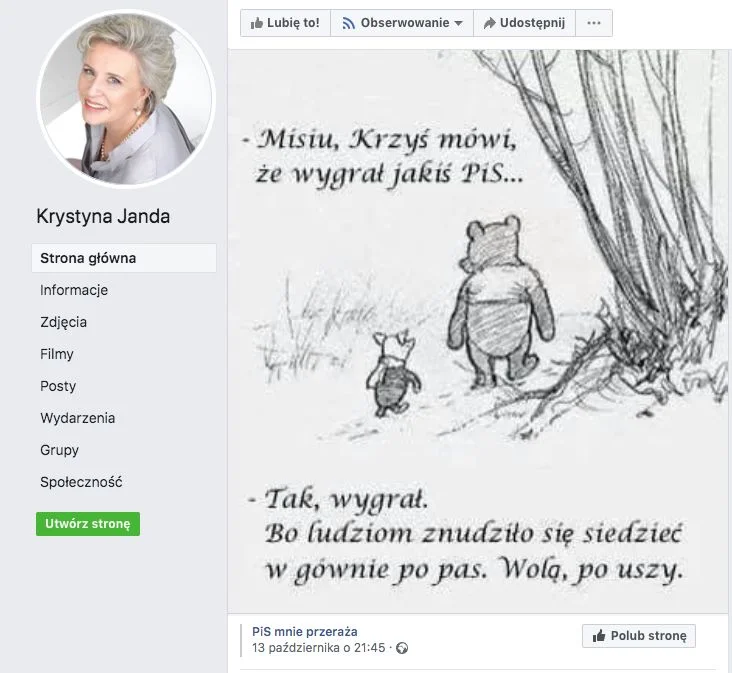Open Informacje section
This screenshot has width=732, height=673.
tap(74, 290)
